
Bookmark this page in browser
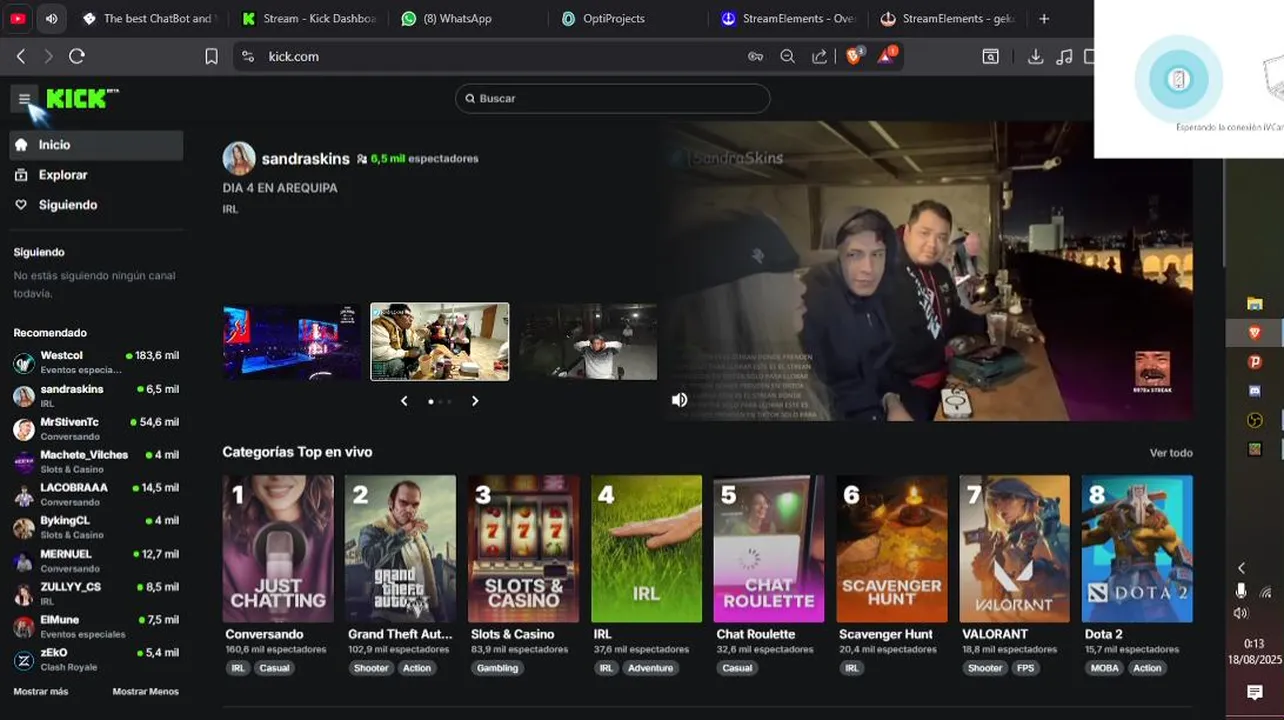tap(211, 57)
